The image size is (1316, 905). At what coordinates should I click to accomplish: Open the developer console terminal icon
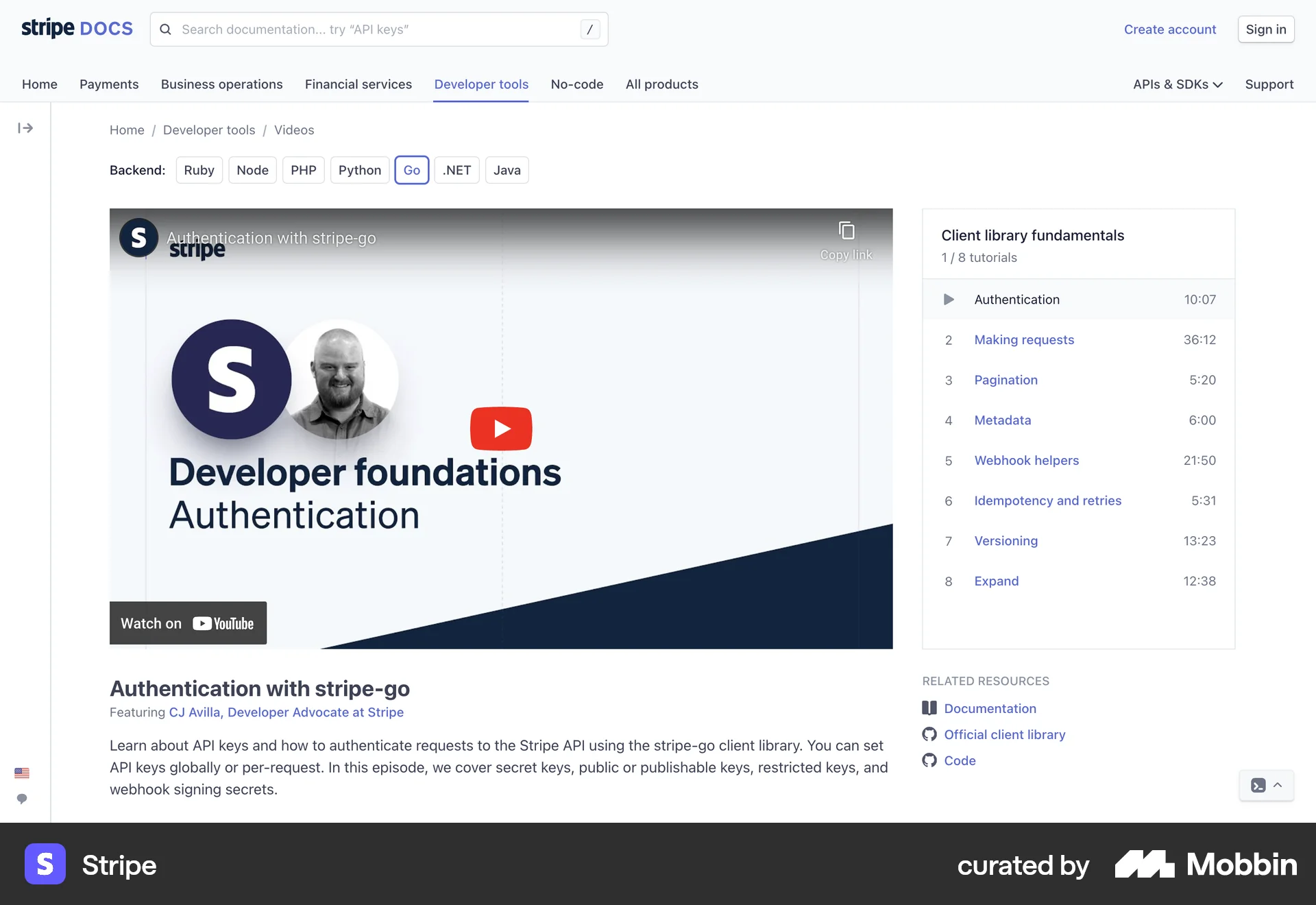(1258, 786)
